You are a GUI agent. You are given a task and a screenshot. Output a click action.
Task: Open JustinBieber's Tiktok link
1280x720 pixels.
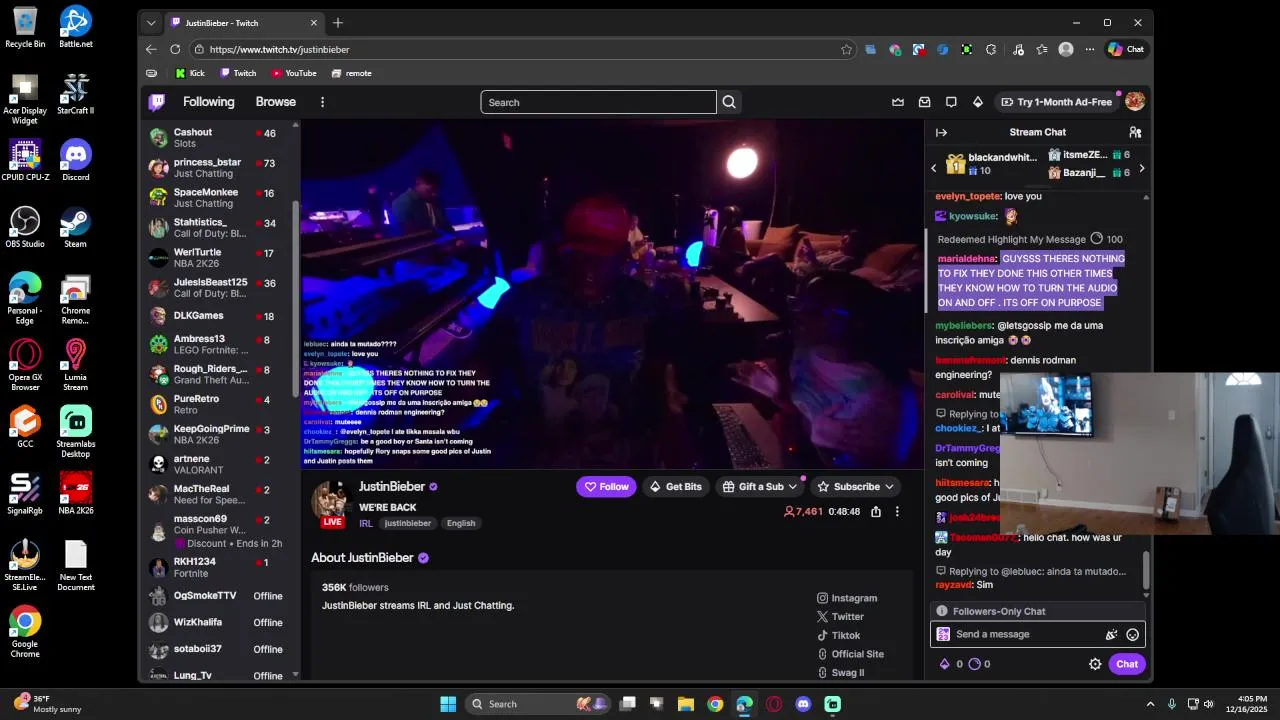[838, 635]
